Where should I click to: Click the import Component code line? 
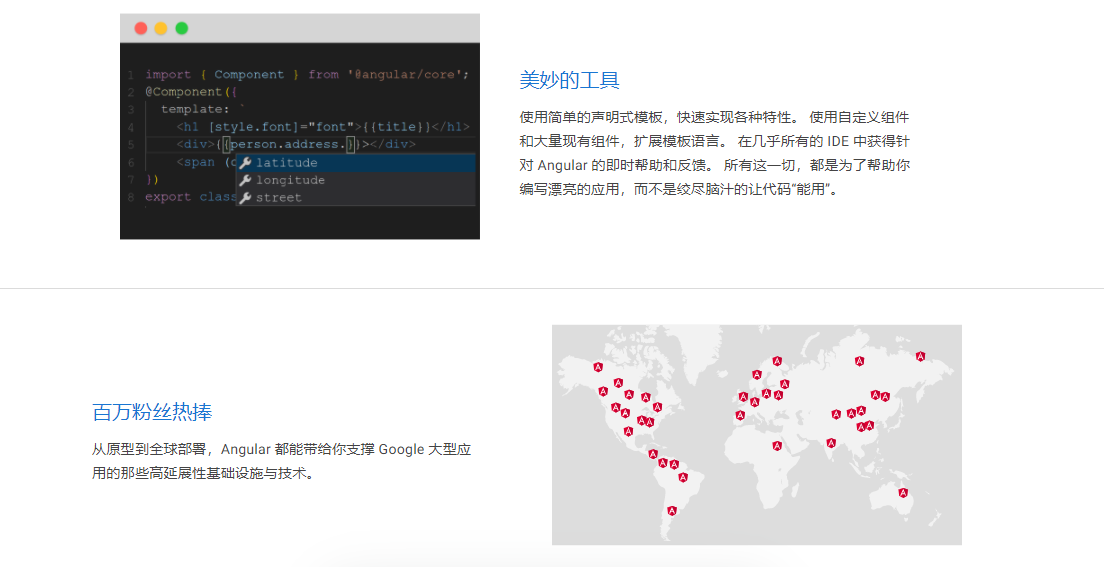click(307, 75)
